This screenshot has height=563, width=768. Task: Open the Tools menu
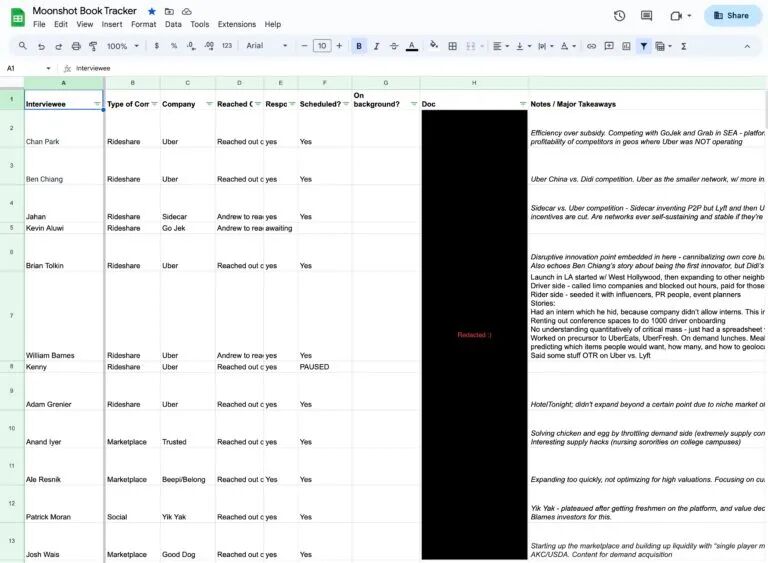coord(199,24)
